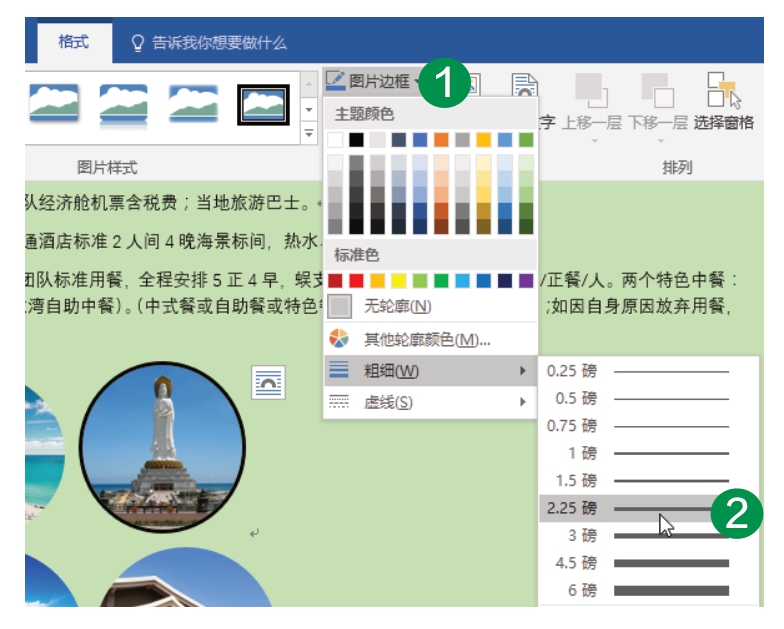Screen dimensions: 784x629
Task: Pick the white theme color swatch
Action: point(335,140)
